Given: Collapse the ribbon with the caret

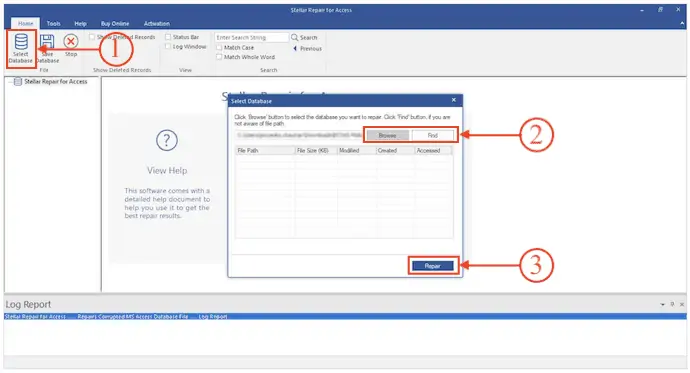Looking at the screenshot, I should tap(682, 24).
